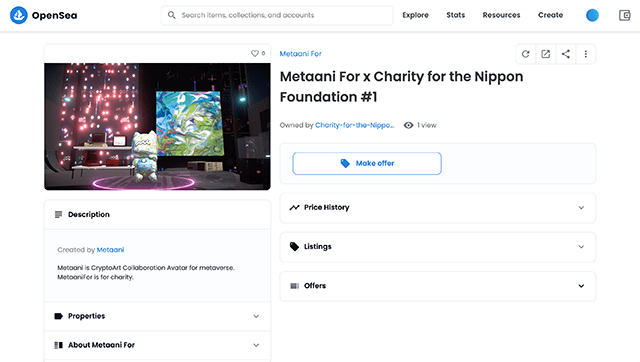The height and width of the screenshot is (362, 640).
Task: Expand the Price History section
Action: click(438, 208)
